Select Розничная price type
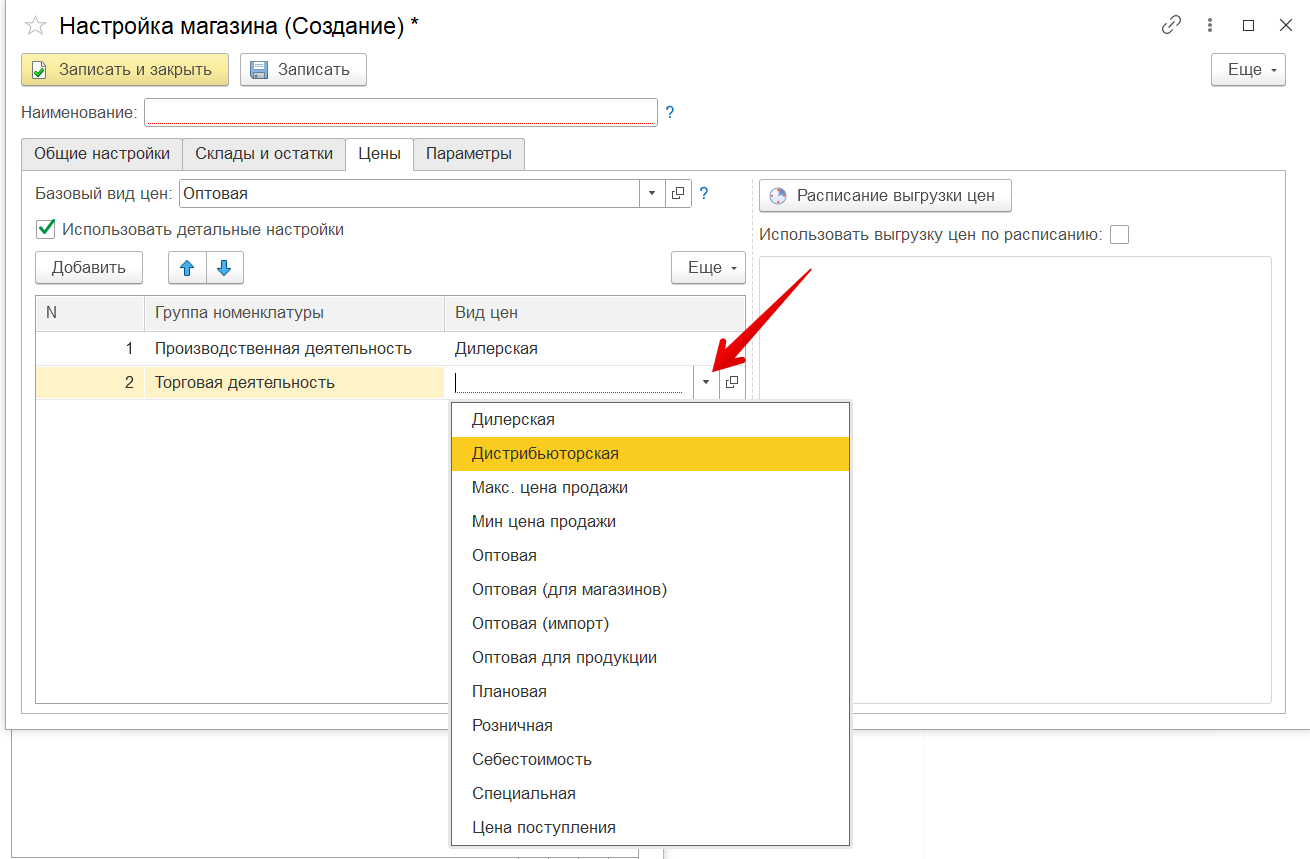 [x=650, y=726]
